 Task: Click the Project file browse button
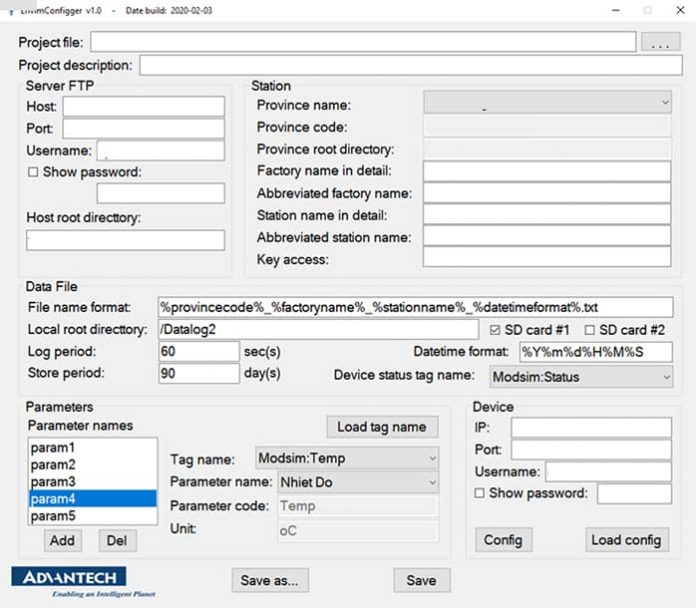[x=660, y=42]
